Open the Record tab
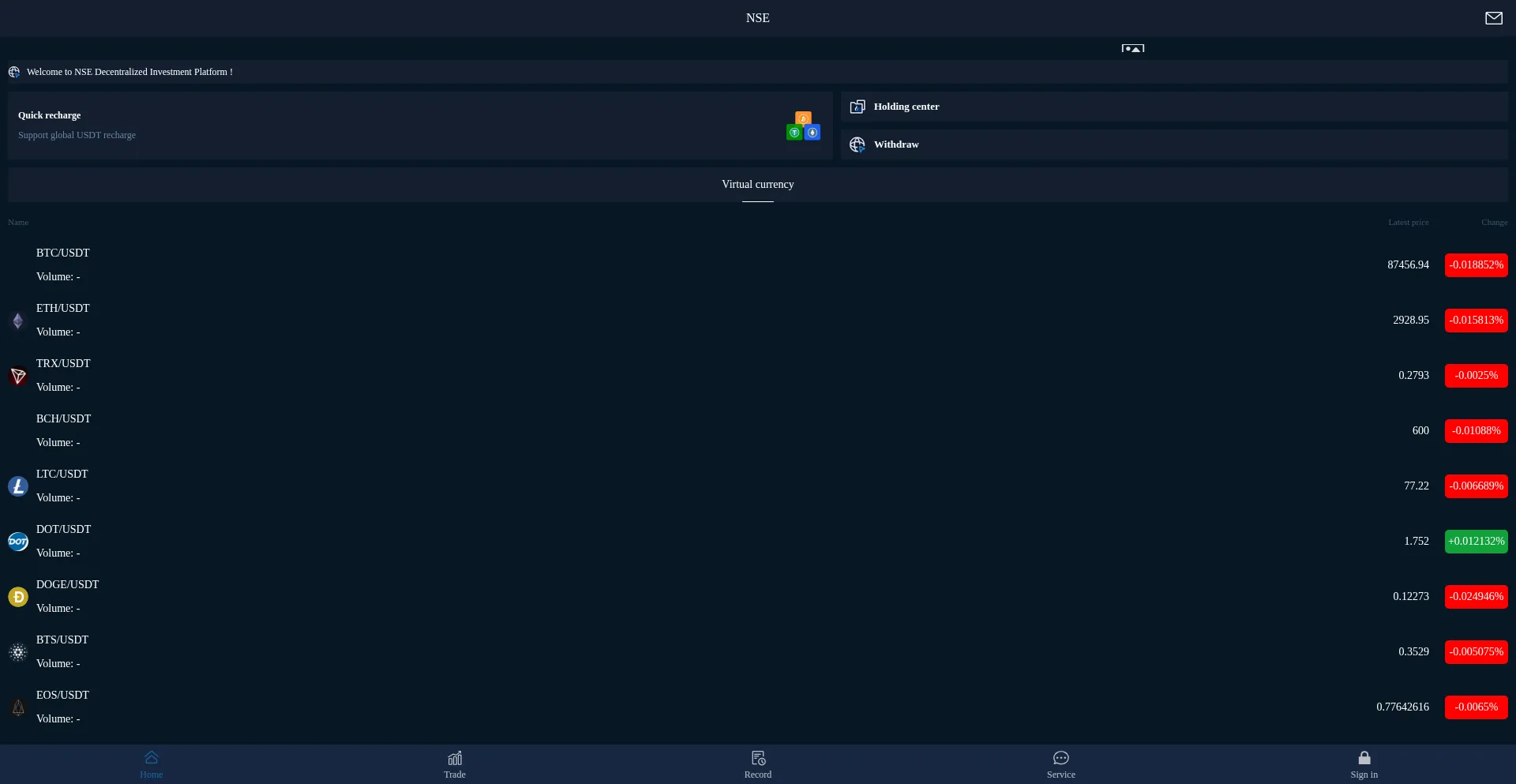The height and width of the screenshot is (784, 1516). pos(758,764)
